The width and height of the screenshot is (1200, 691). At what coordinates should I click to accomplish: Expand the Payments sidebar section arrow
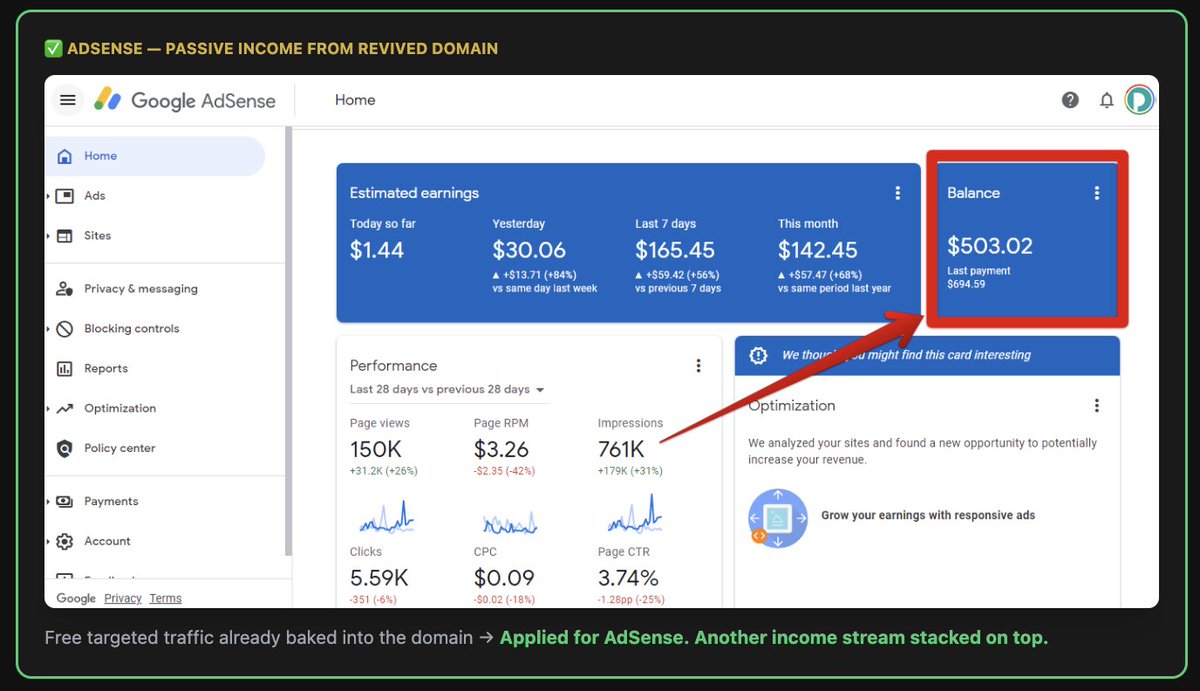click(48, 502)
